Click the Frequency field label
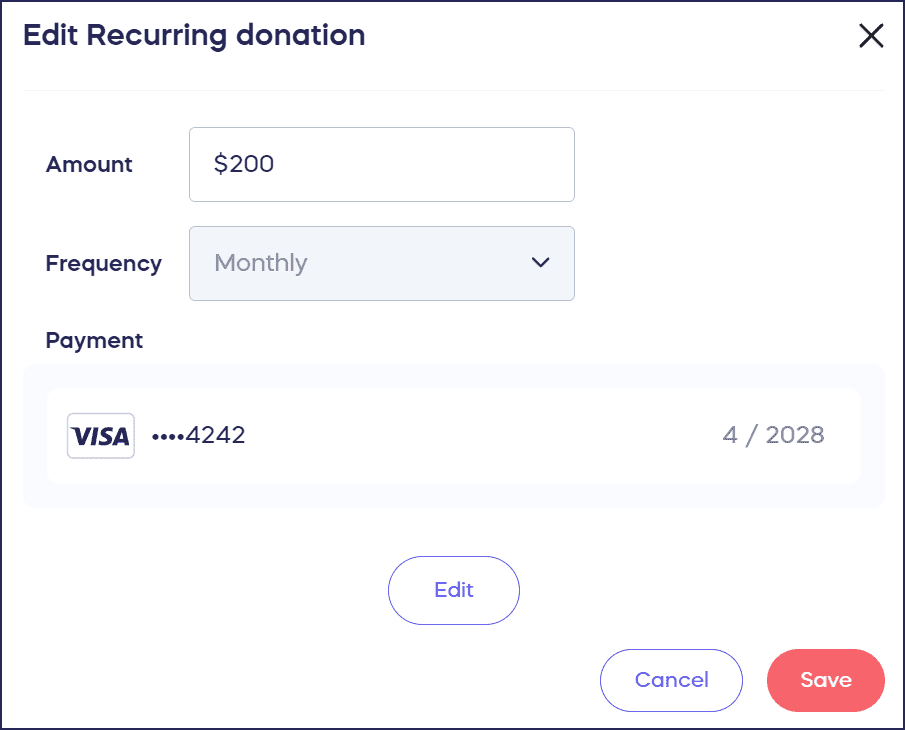The image size is (905, 730). point(103,263)
